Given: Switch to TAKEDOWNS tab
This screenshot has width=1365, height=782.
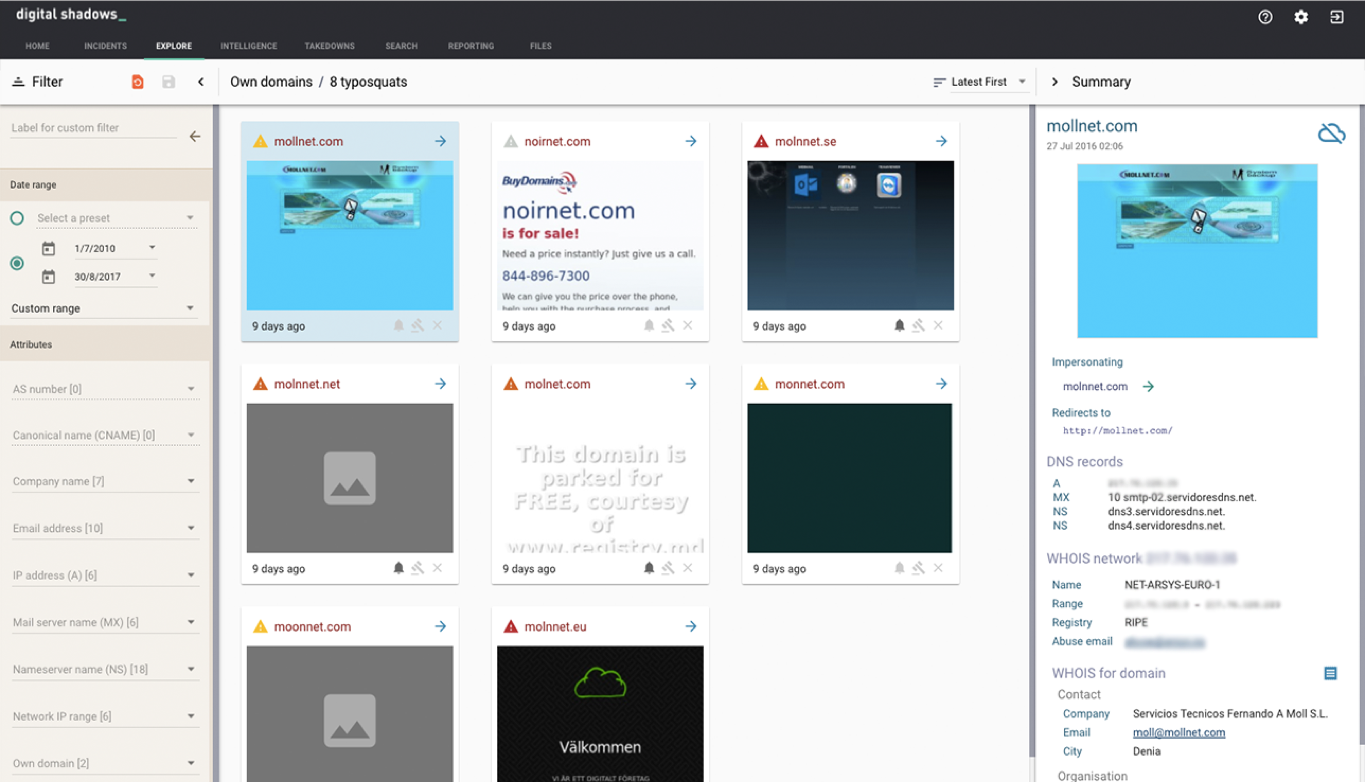Looking at the screenshot, I should (330, 46).
